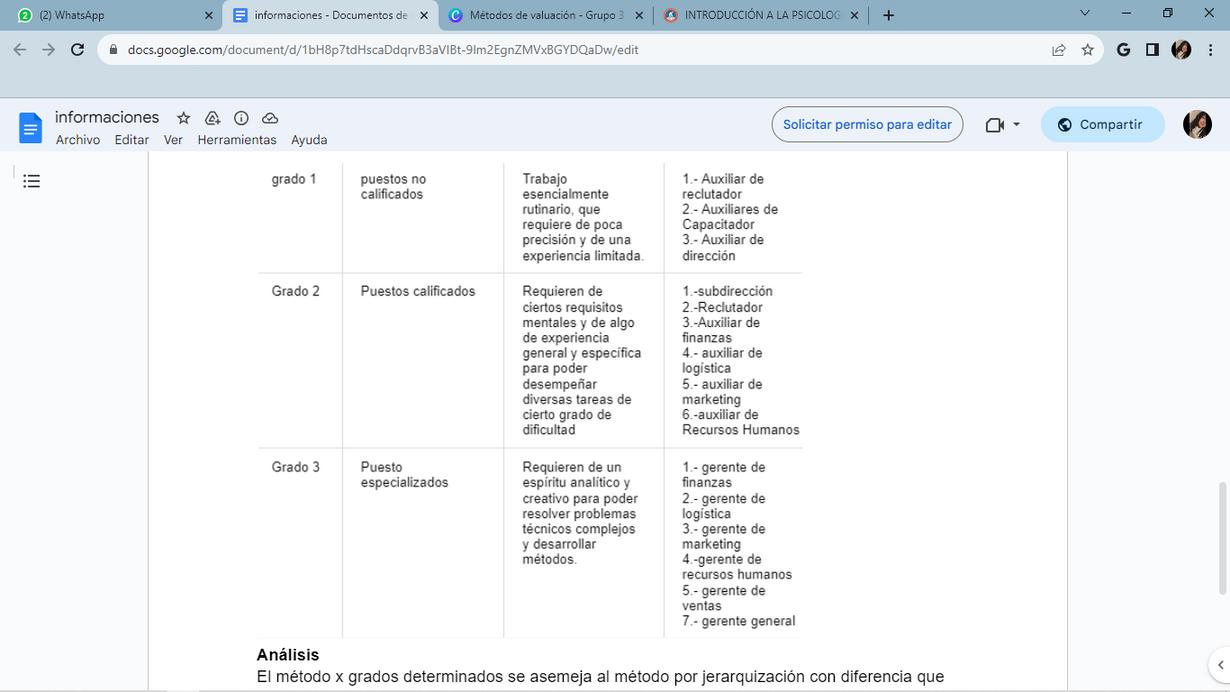Open the Archivo menu
1230x692 pixels.
click(78, 140)
